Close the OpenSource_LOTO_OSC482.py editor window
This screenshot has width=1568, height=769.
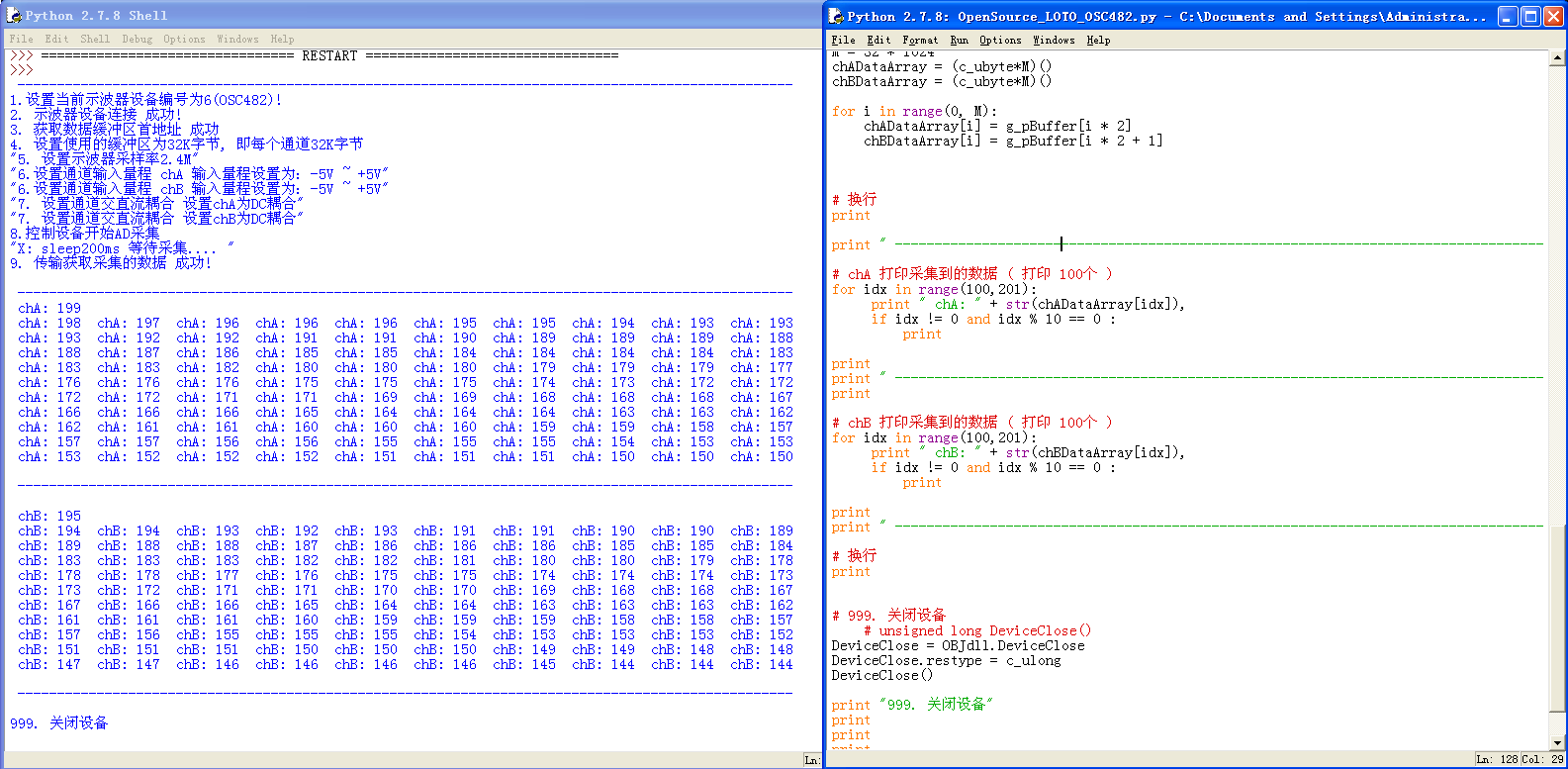point(1553,16)
